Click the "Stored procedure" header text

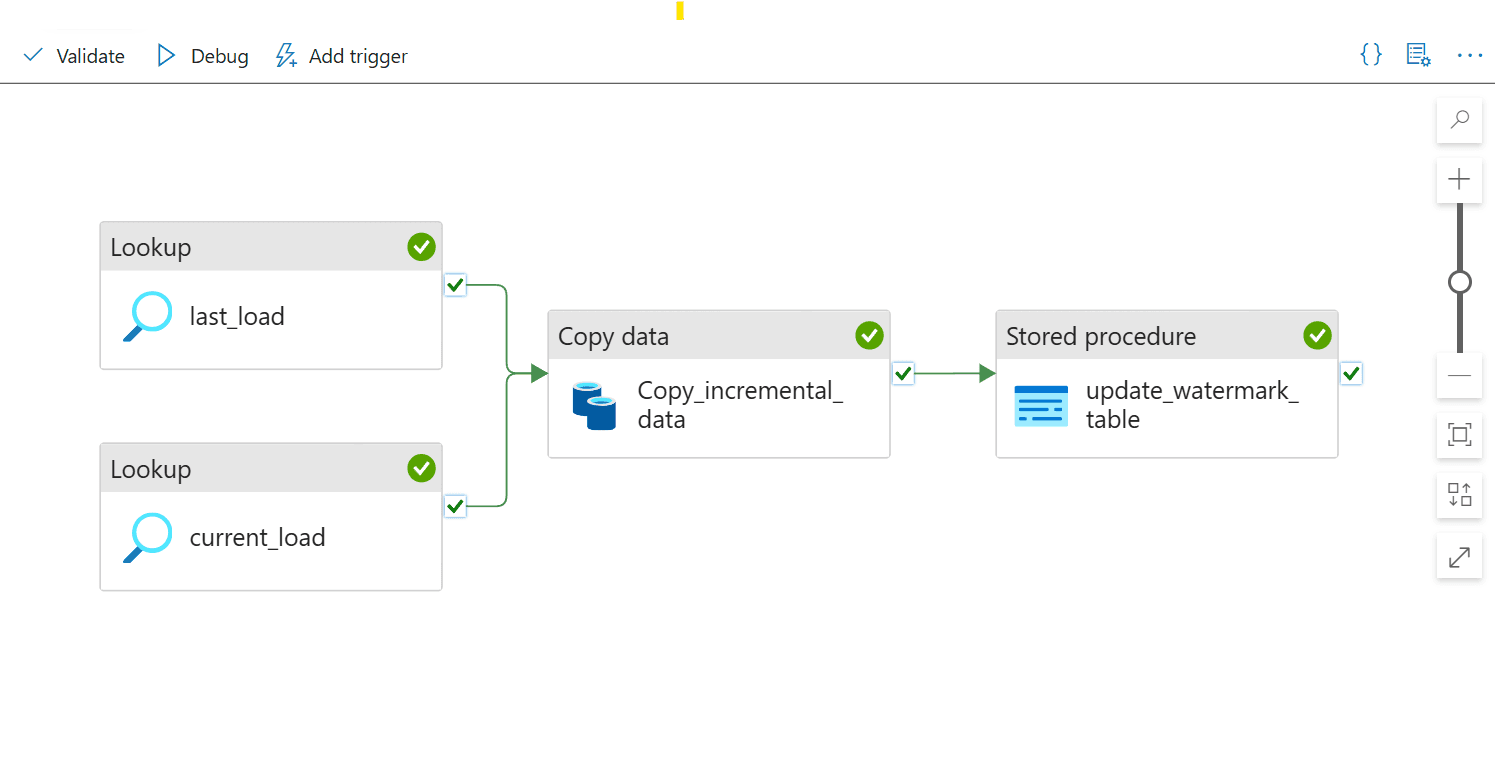click(x=1101, y=336)
